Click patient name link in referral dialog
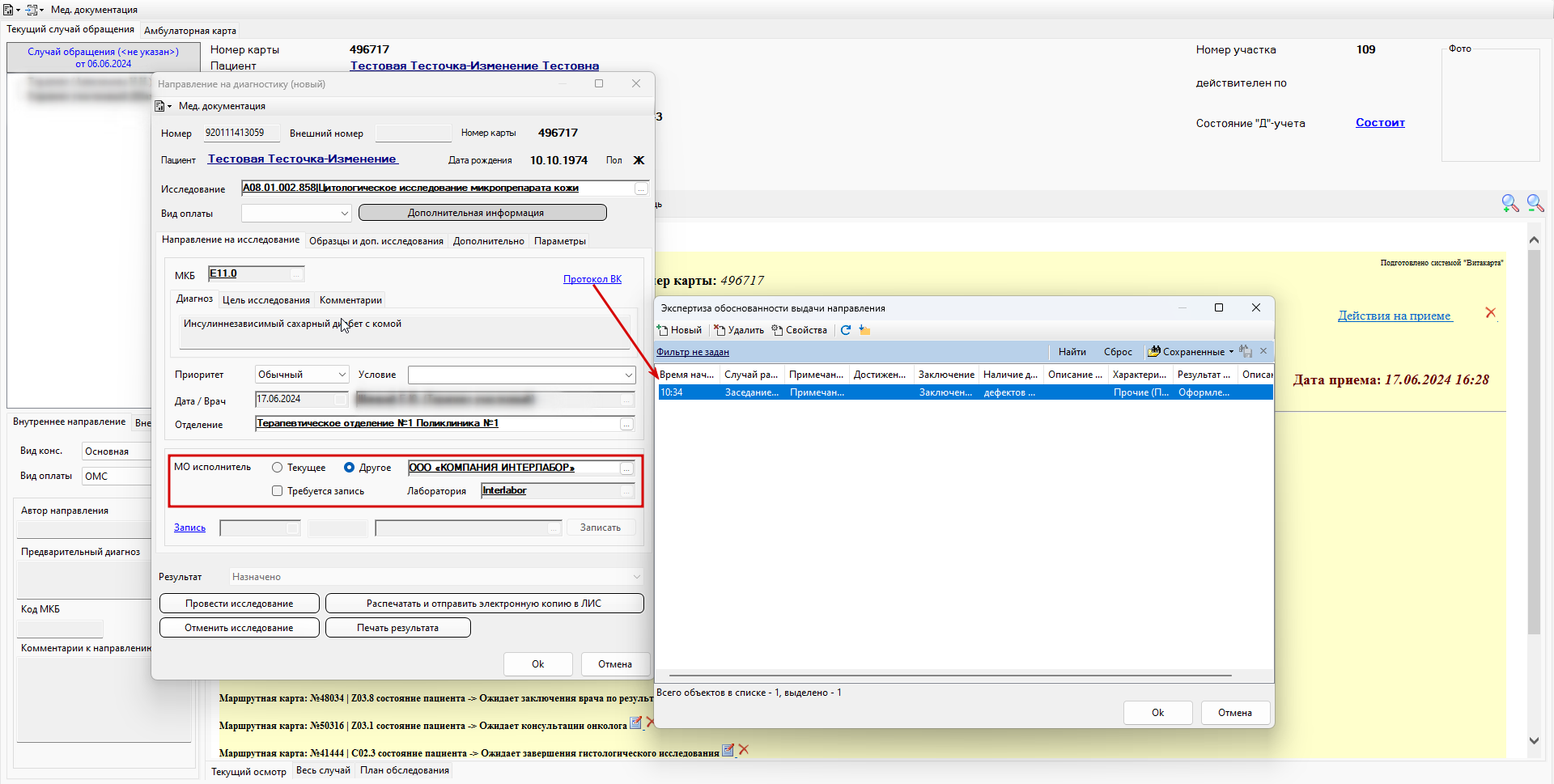 303,159
